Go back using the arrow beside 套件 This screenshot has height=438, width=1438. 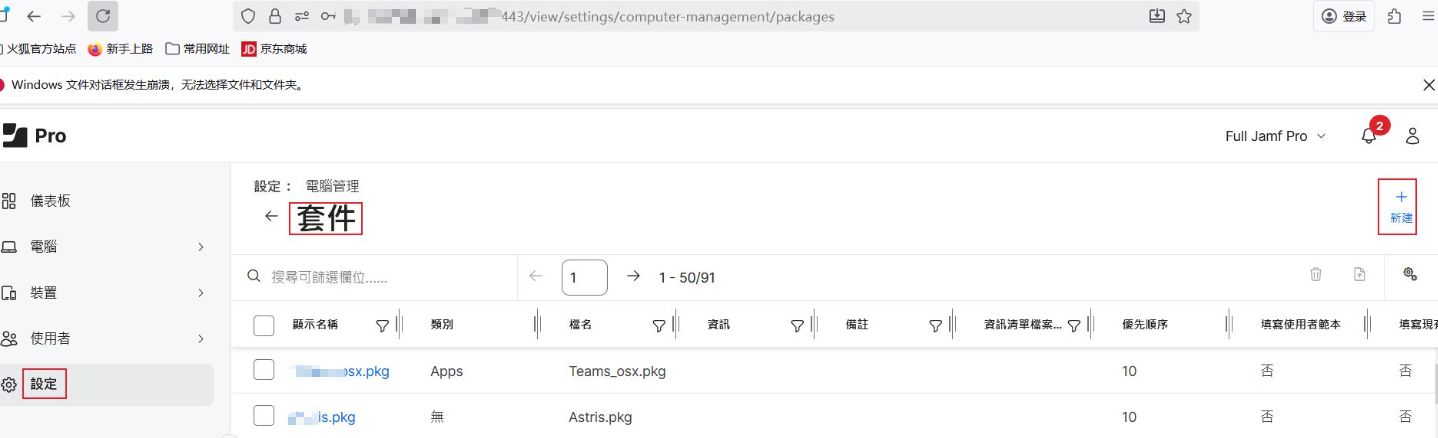(271, 216)
